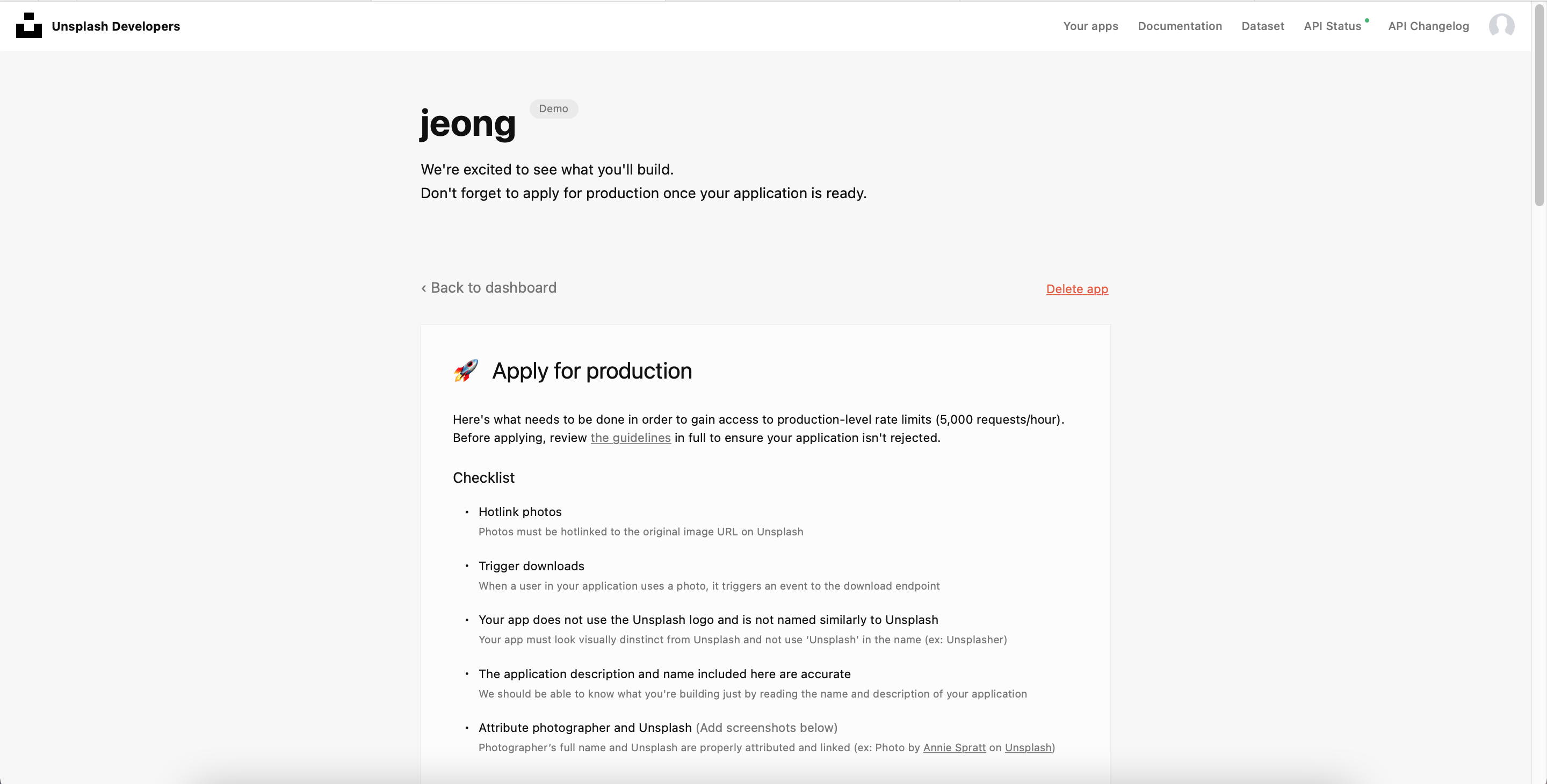The height and width of the screenshot is (784, 1547).
Task: Click "We're excited to see what you'll build."
Action: (547, 169)
